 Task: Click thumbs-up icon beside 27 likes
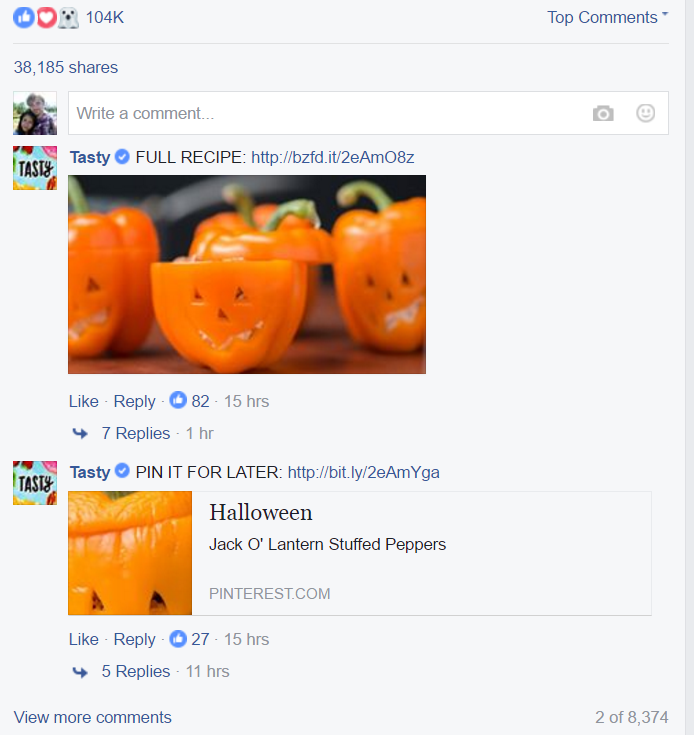pos(178,638)
